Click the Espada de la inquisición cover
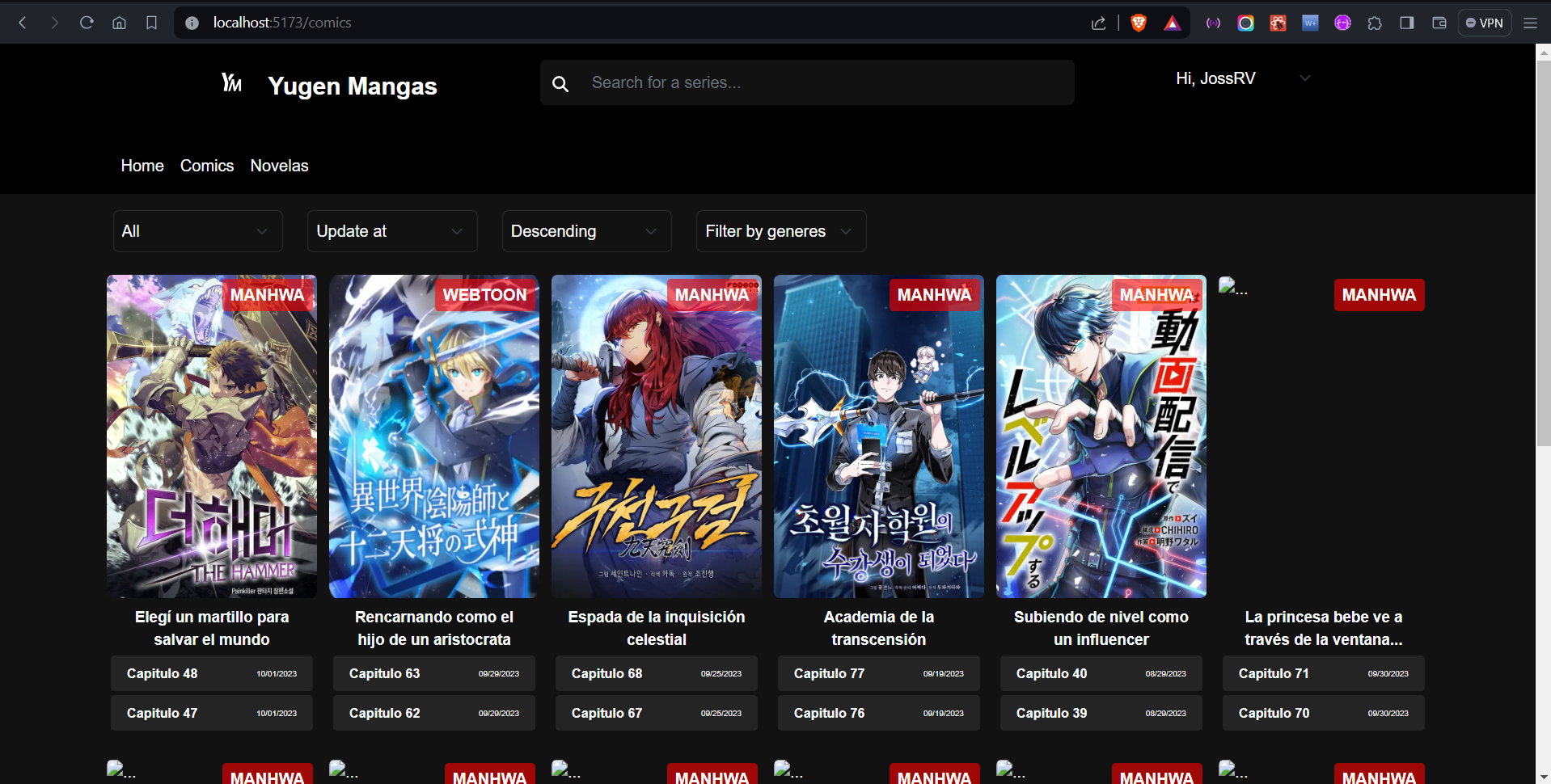Viewport: 1551px width, 784px height. 656,436
